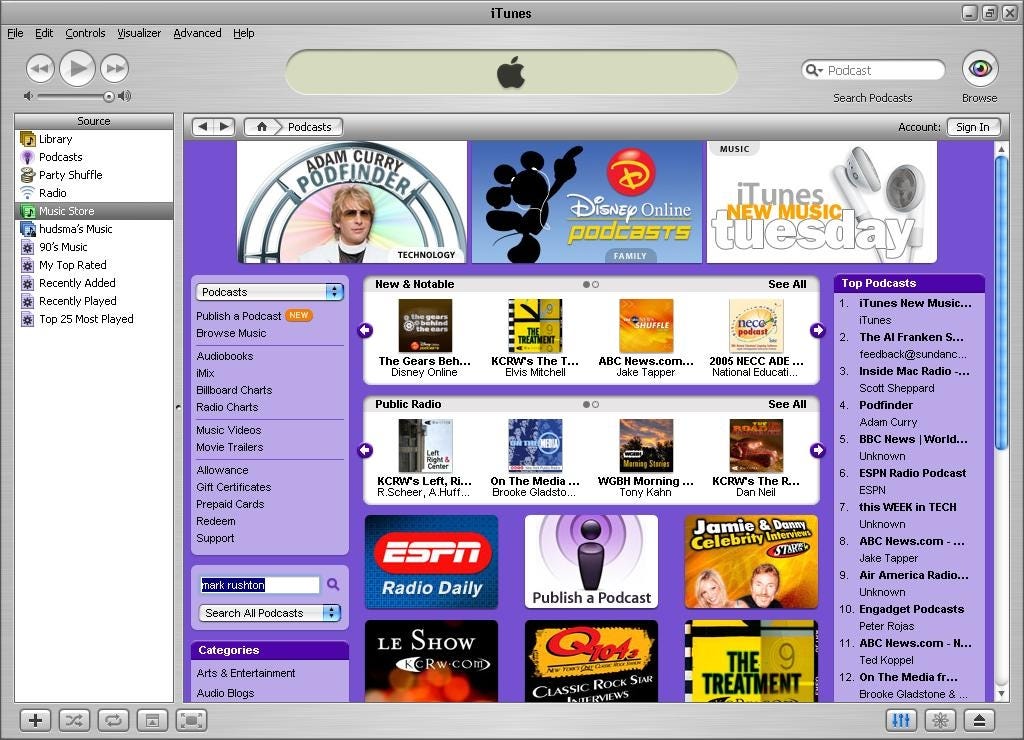Toggle shuffle button at the bottom
The height and width of the screenshot is (740, 1024).
tap(74, 720)
